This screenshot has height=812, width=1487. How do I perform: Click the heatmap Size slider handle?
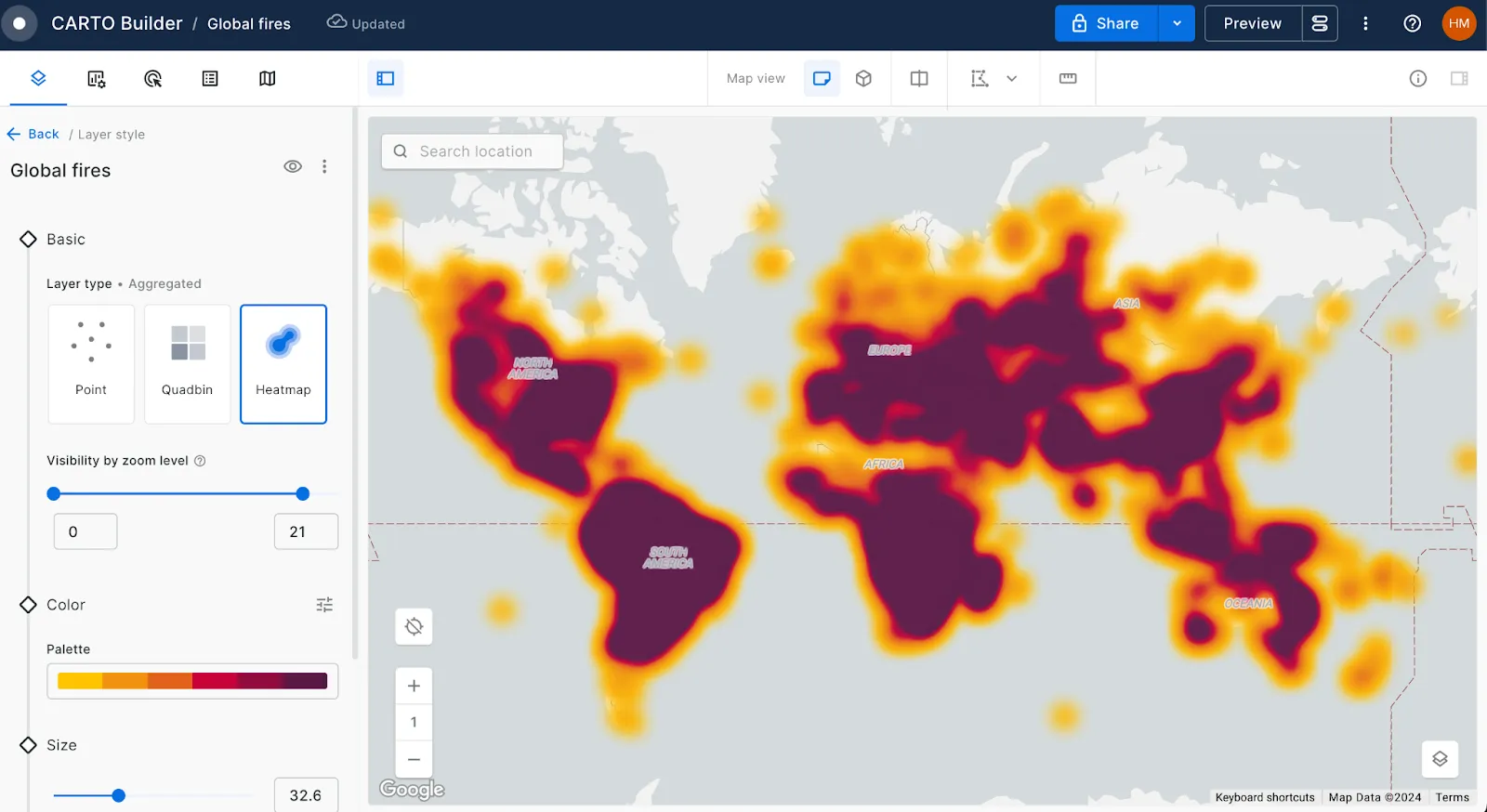coord(119,795)
